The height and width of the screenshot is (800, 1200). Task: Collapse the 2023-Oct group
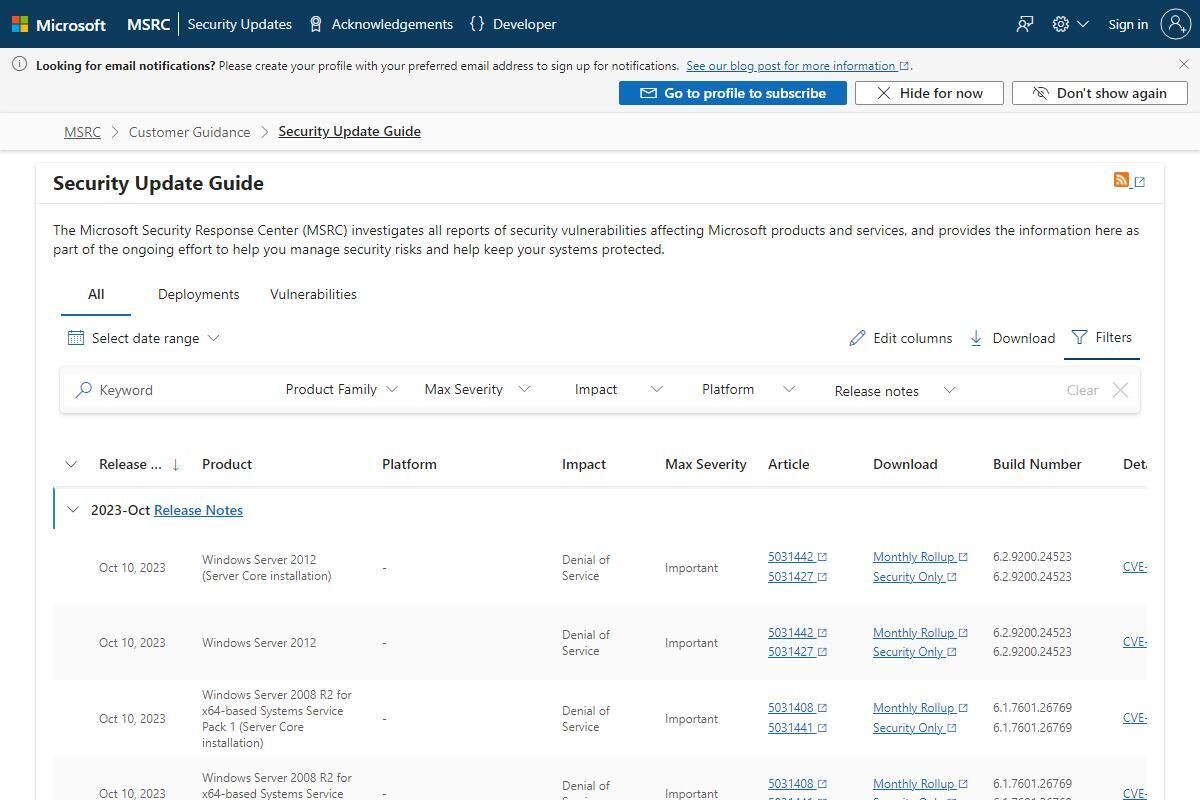(73, 510)
